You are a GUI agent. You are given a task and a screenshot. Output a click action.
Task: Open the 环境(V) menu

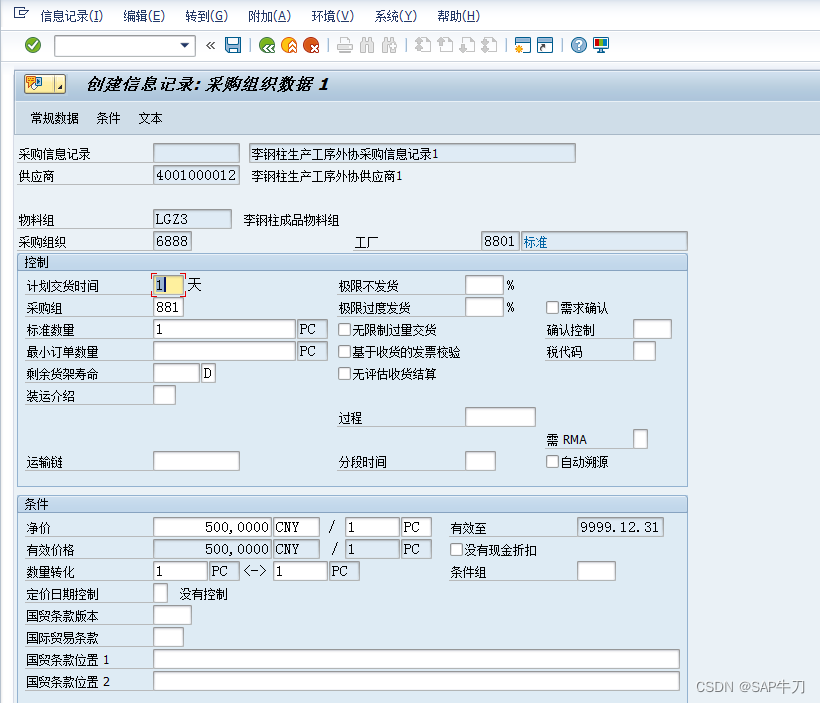point(333,16)
